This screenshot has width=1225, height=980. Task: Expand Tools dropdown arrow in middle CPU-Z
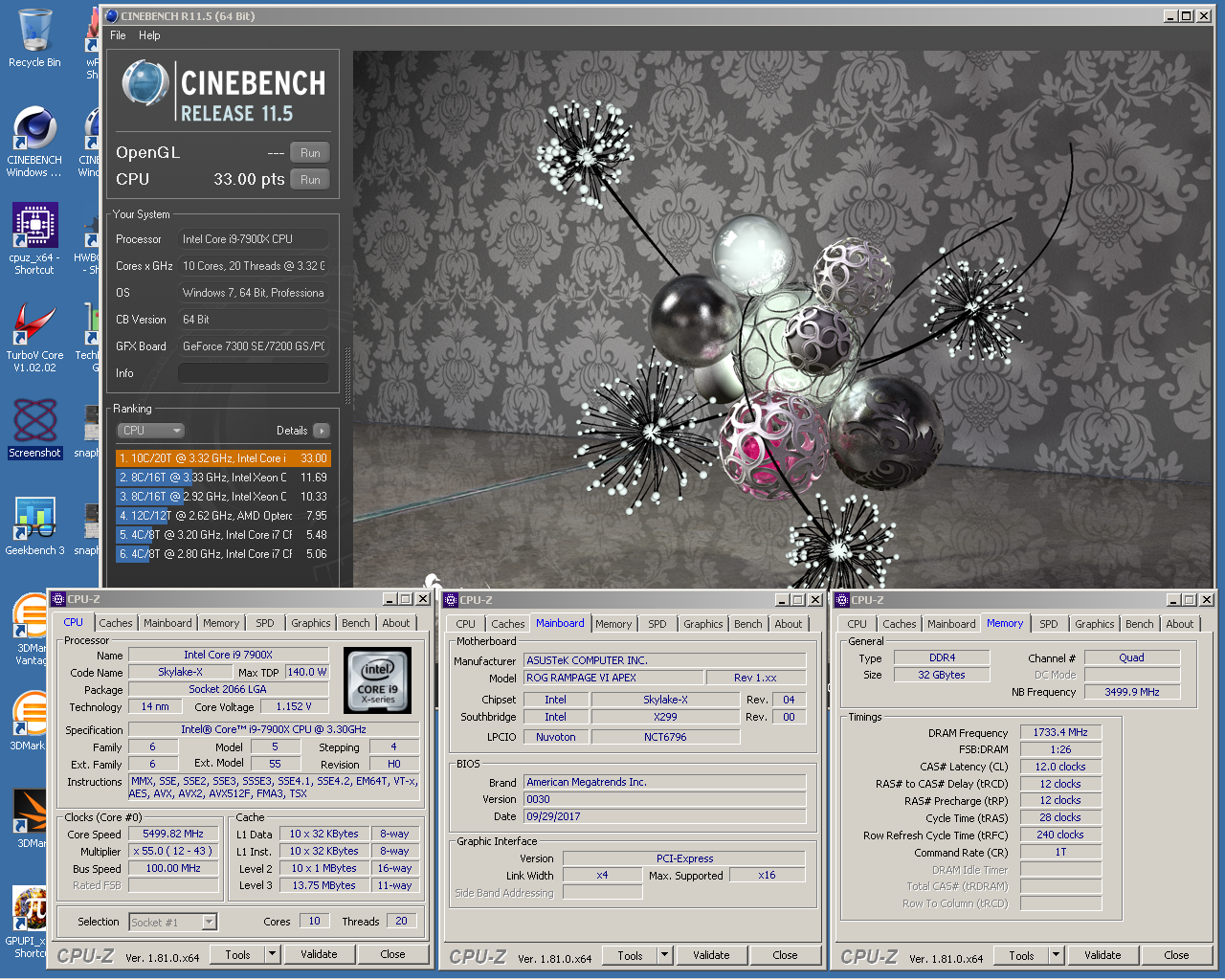664,955
